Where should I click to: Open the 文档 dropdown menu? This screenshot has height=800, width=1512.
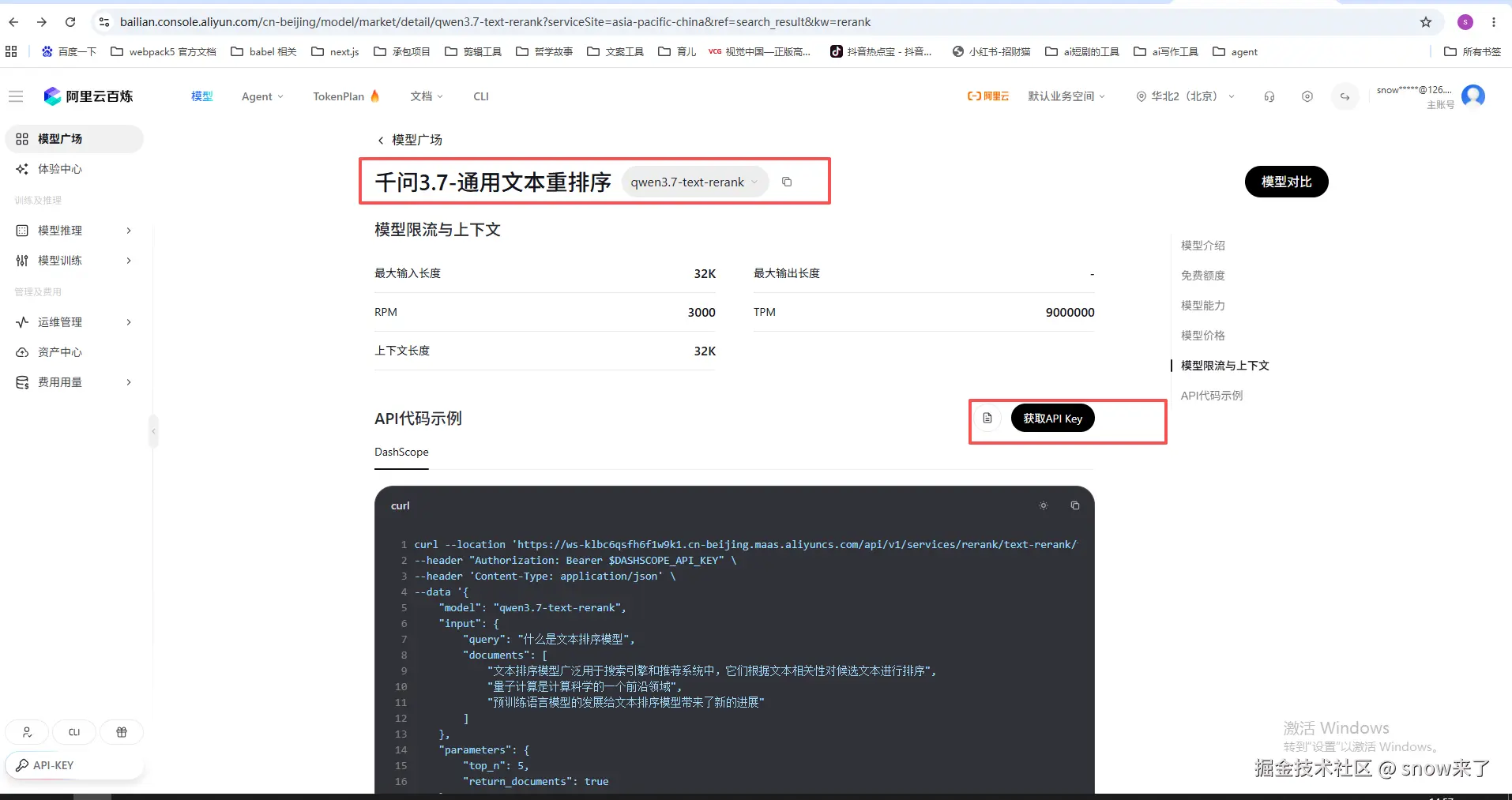[x=427, y=96]
